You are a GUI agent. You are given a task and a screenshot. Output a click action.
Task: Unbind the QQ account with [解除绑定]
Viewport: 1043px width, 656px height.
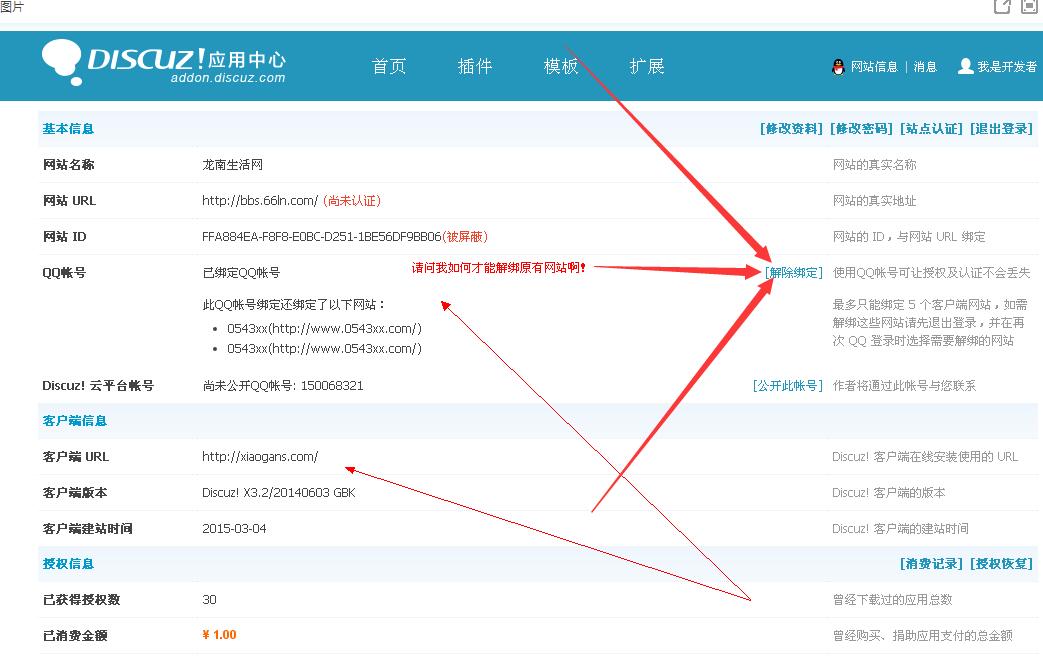(x=794, y=273)
